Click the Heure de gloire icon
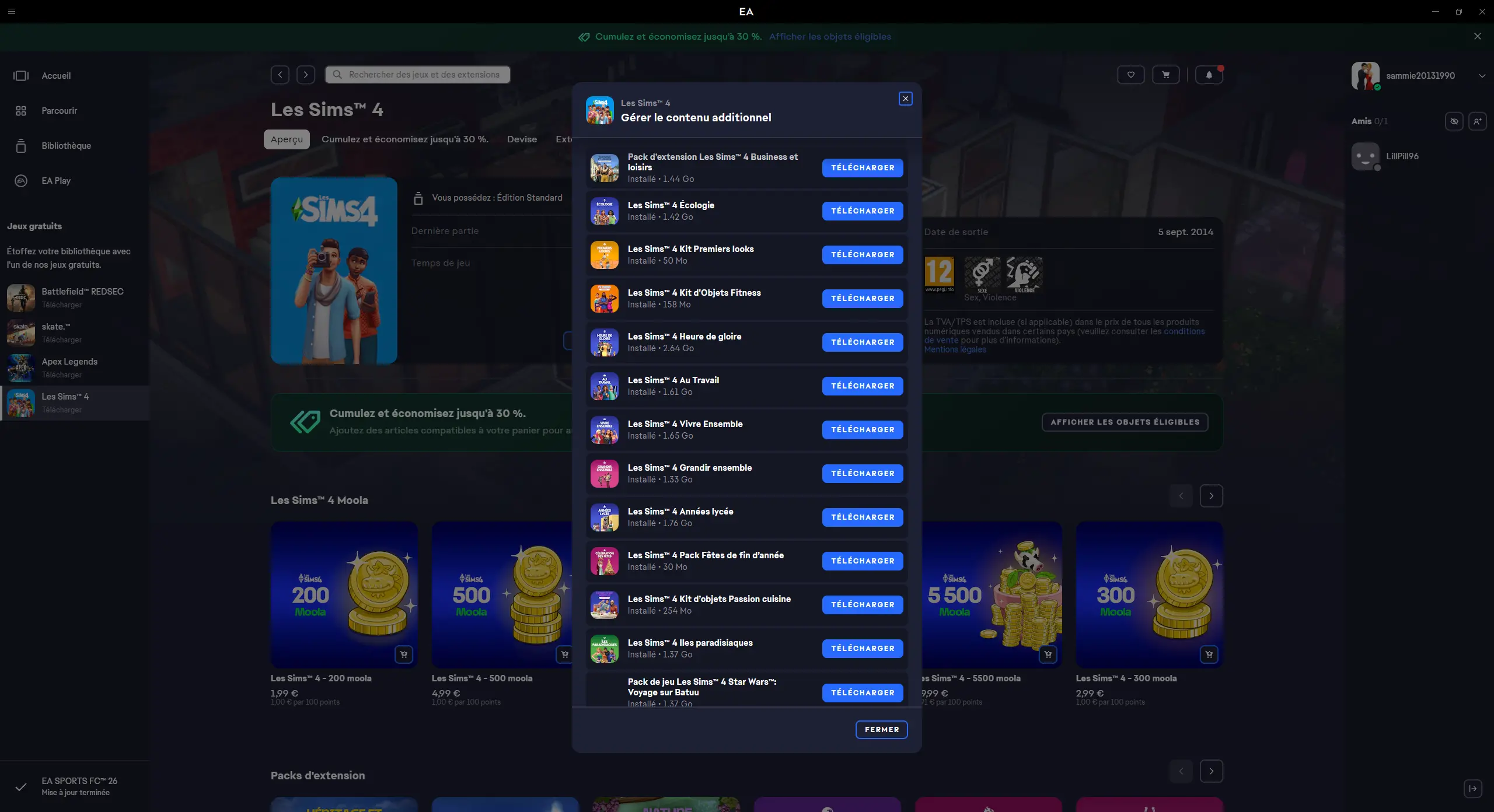 pyautogui.click(x=605, y=342)
